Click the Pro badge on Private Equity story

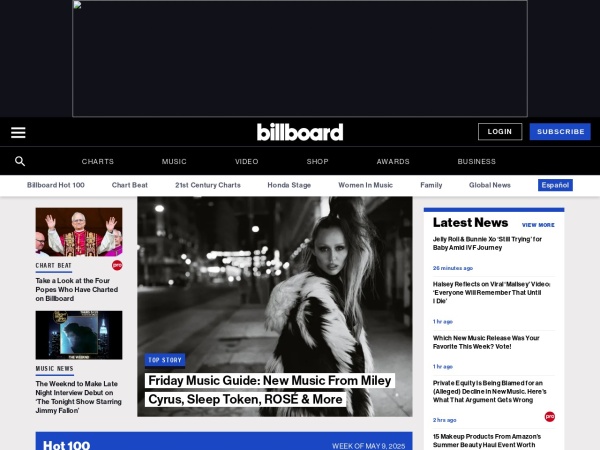coord(549,416)
